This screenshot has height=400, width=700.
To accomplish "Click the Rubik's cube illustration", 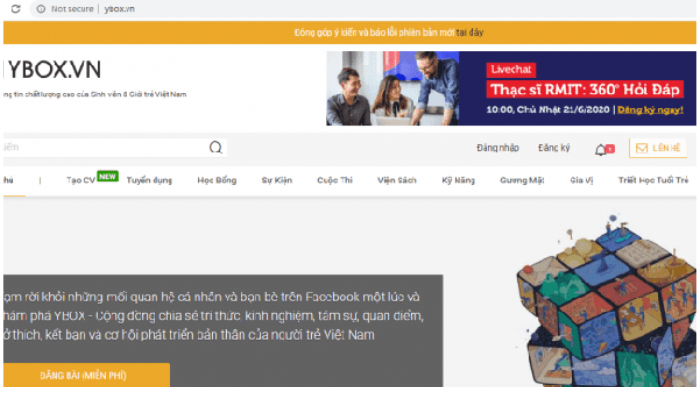I will (606, 301).
